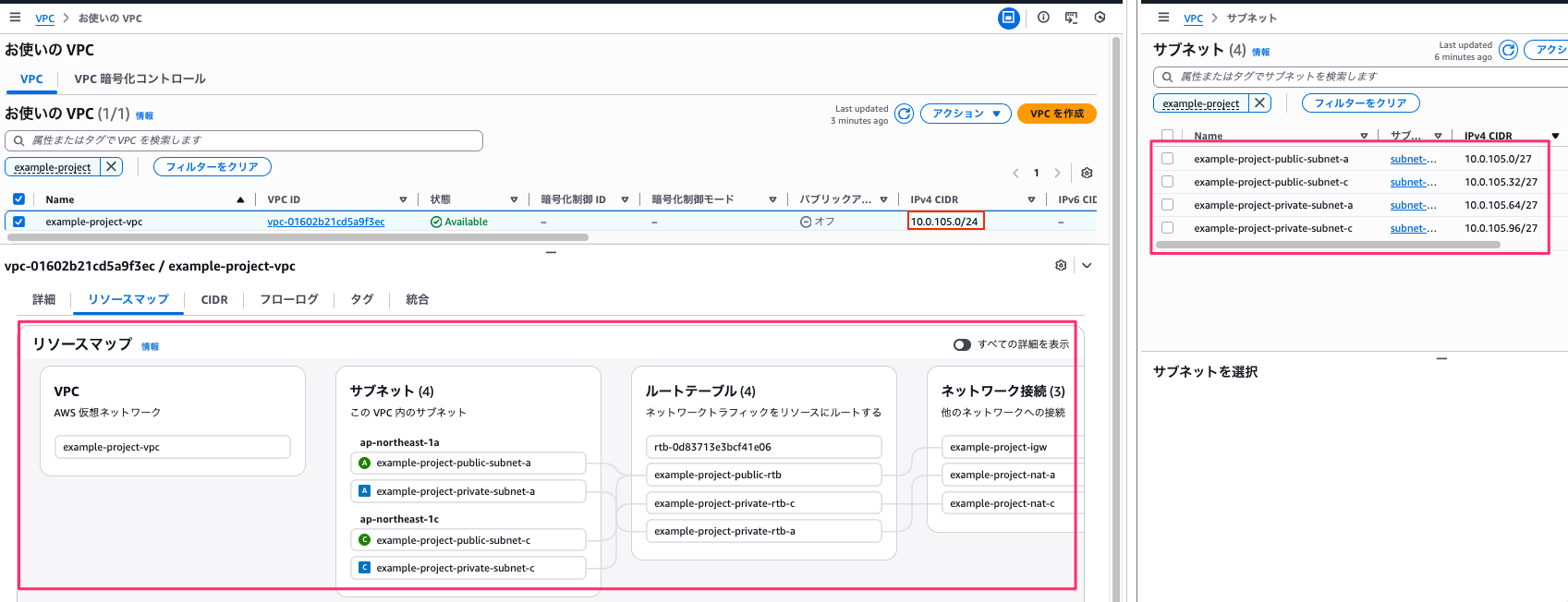1568x602 pixels.
Task: Remove the example-project filter chip in VPC pane
Action: click(x=111, y=166)
